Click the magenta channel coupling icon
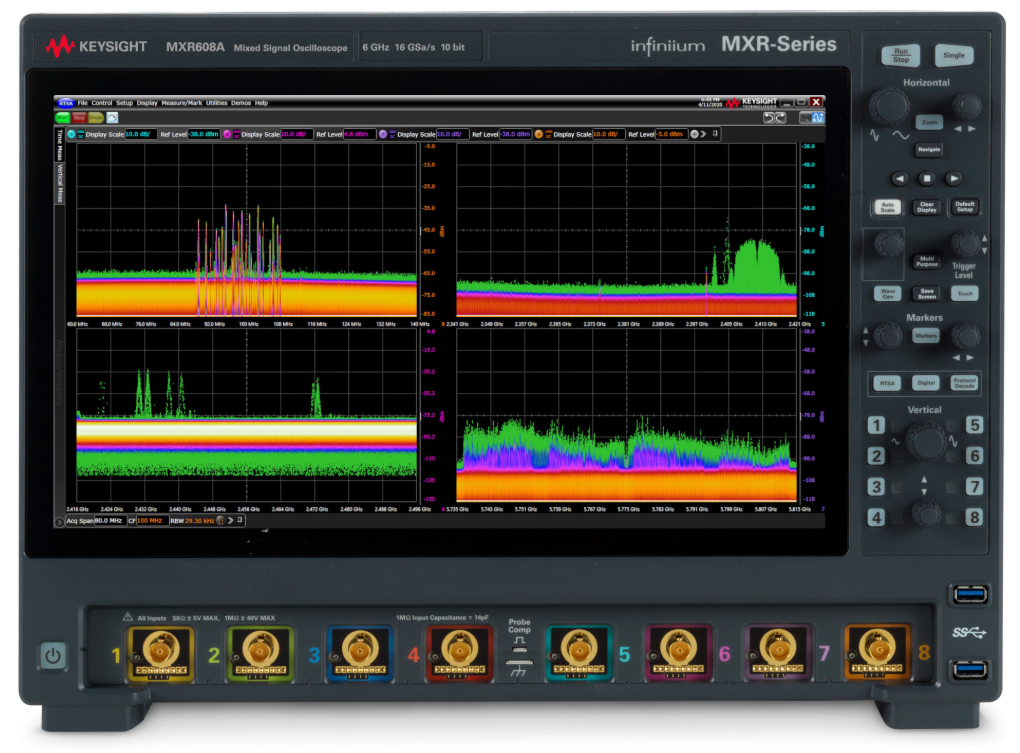The image size is (1020, 753). pyautogui.click(x=236, y=134)
